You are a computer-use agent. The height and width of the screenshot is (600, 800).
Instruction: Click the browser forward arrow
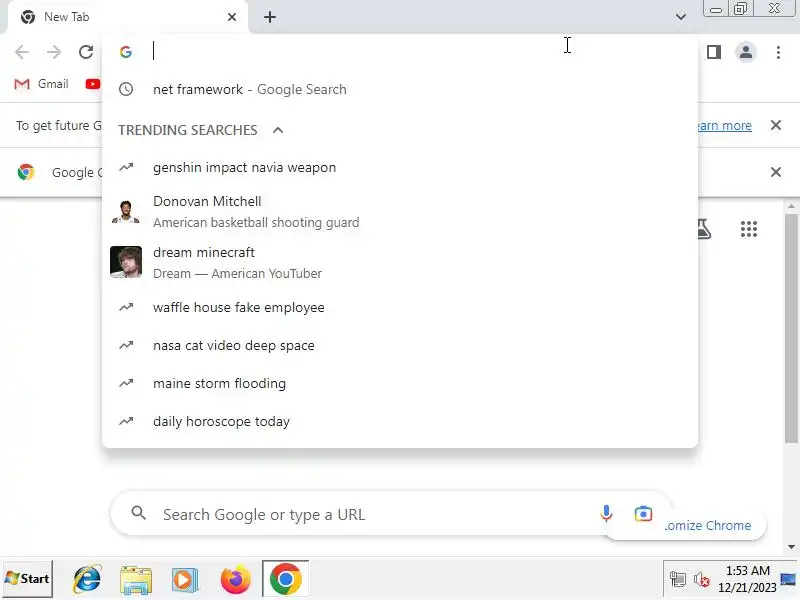54,52
